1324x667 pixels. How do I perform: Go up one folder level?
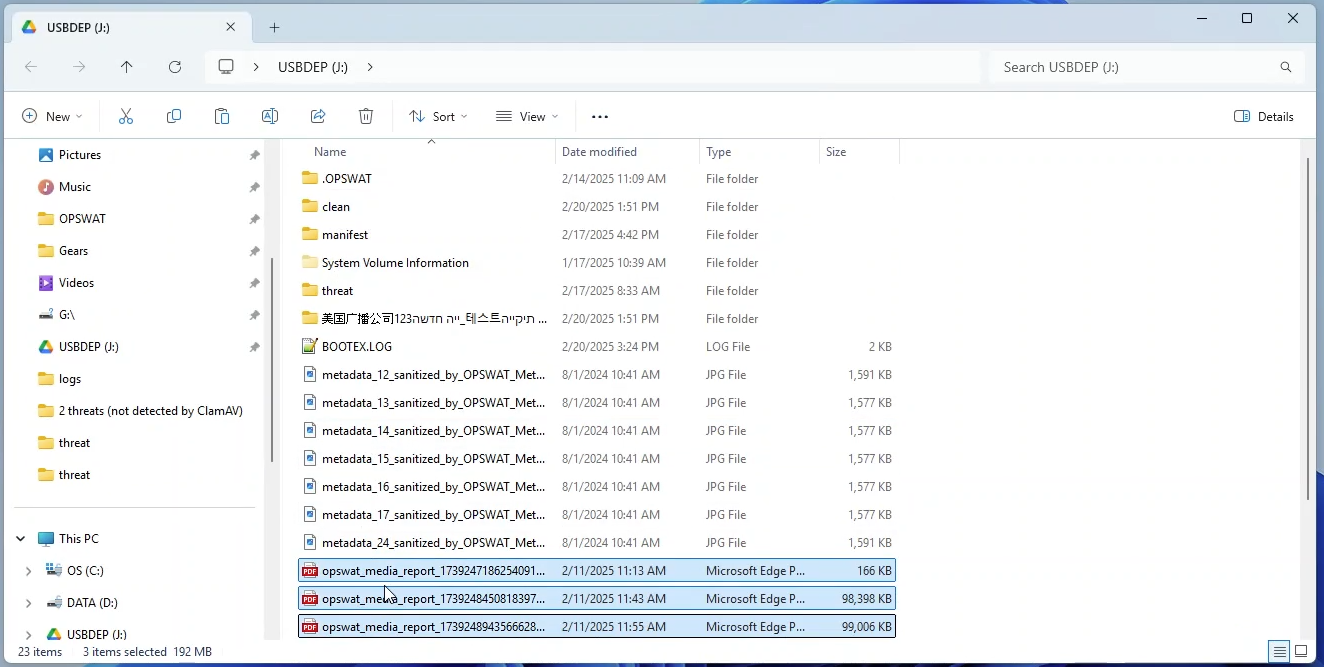pos(126,67)
